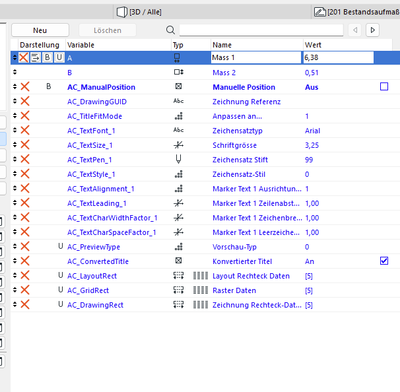The image size is (400, 392).
Task: Click integer type icon of AC_TextAlignment_1
Action: [x=179, y=188]
